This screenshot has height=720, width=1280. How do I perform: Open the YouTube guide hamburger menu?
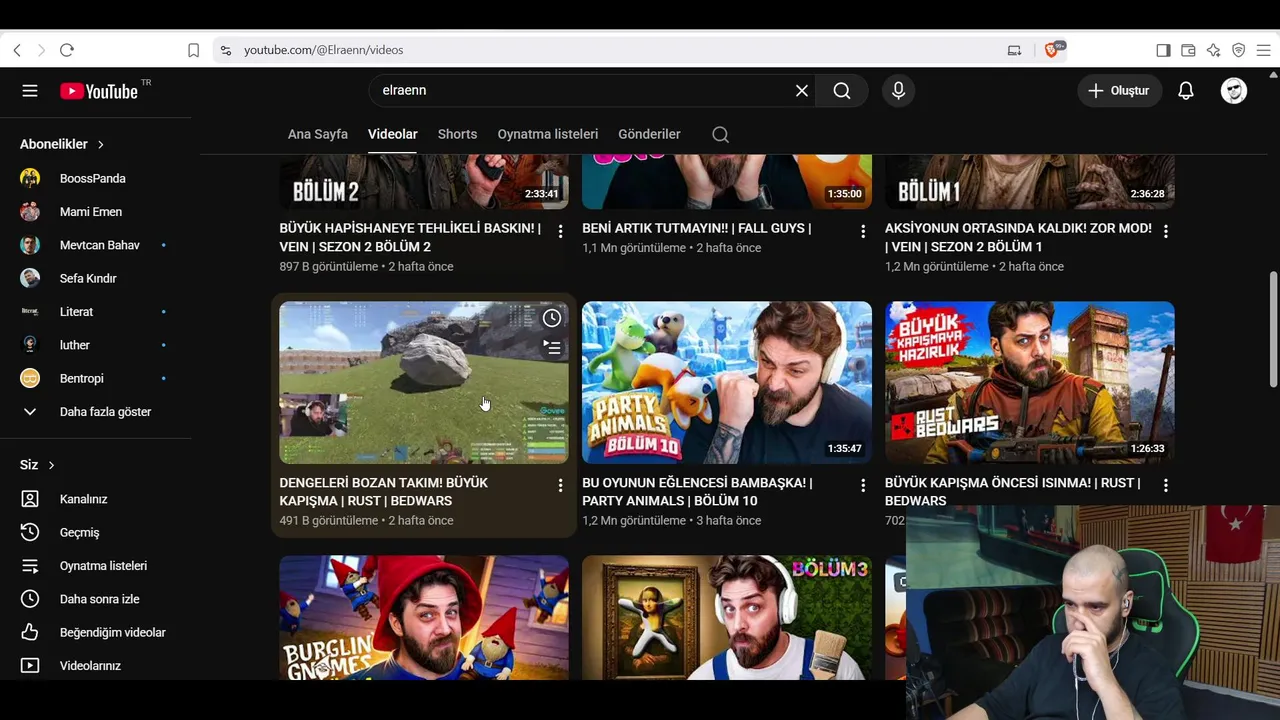coord(30,91)
